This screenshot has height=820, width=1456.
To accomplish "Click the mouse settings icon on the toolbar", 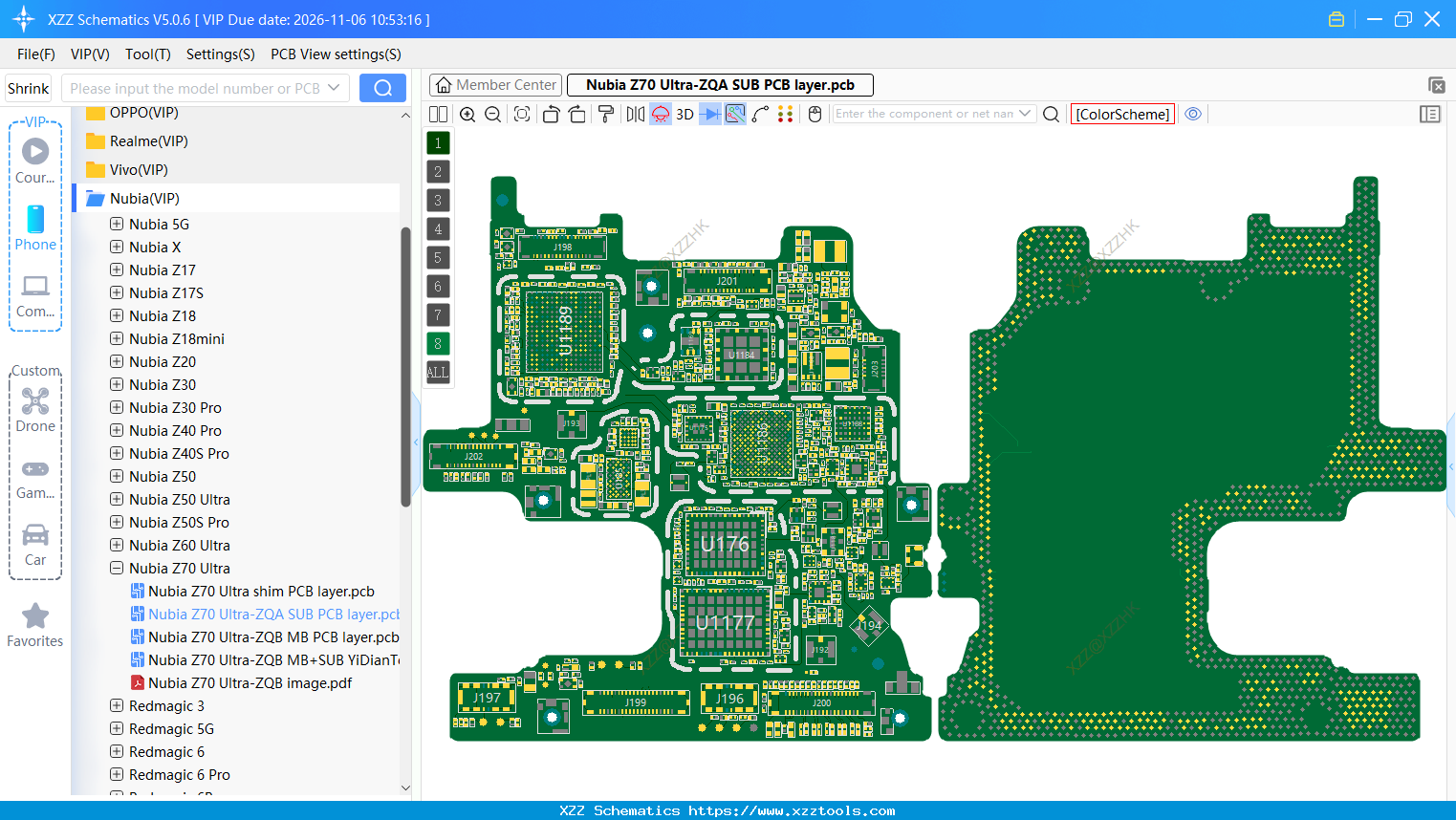I will 815,114.
